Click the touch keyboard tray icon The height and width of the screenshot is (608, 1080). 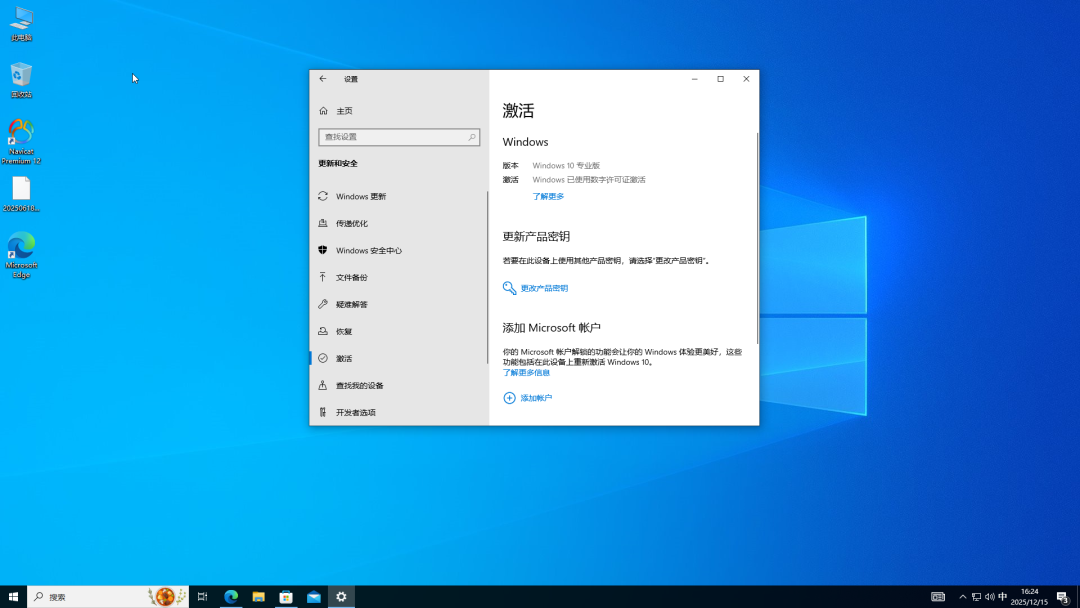coord(938,597)
